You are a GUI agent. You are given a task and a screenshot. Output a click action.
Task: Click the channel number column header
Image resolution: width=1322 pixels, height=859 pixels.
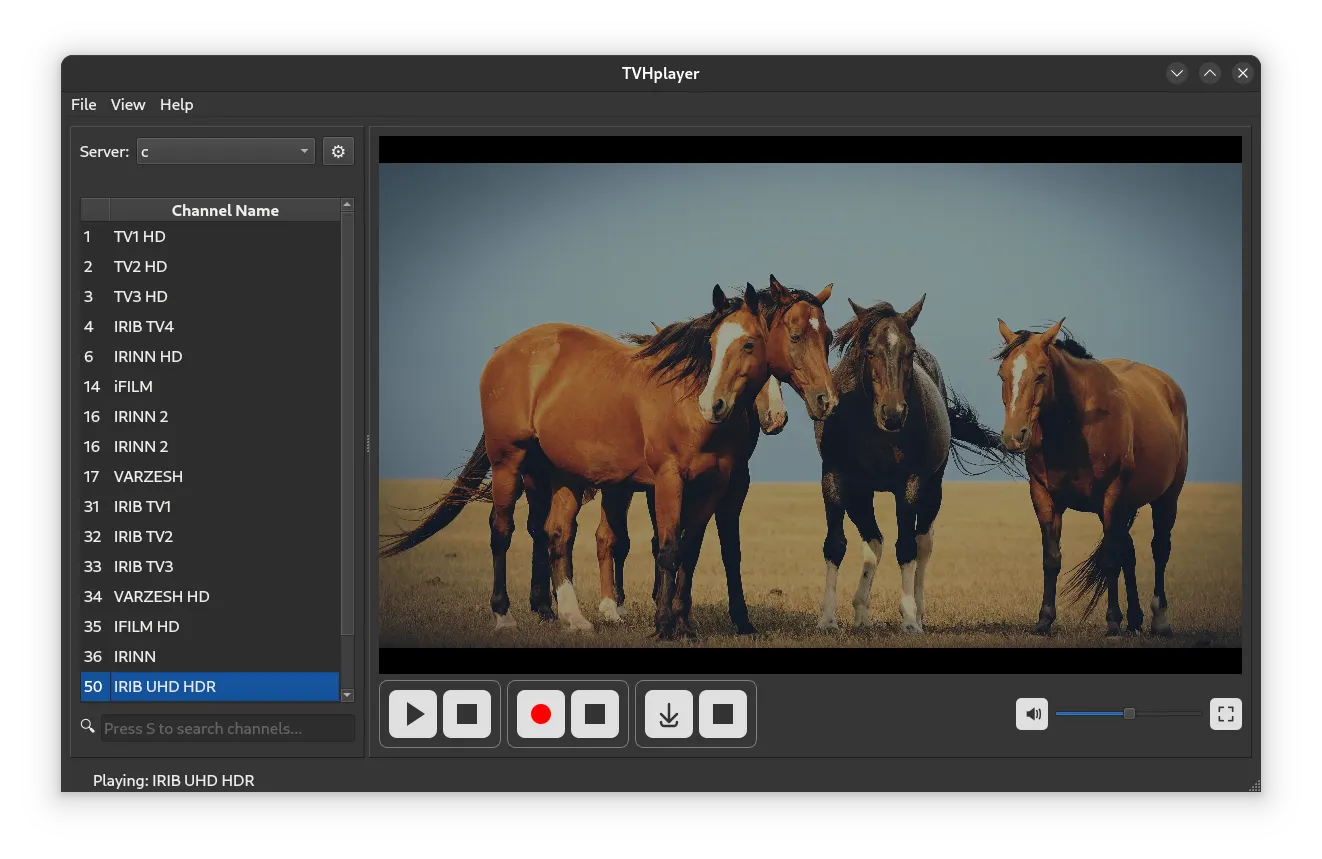(95, 210)
